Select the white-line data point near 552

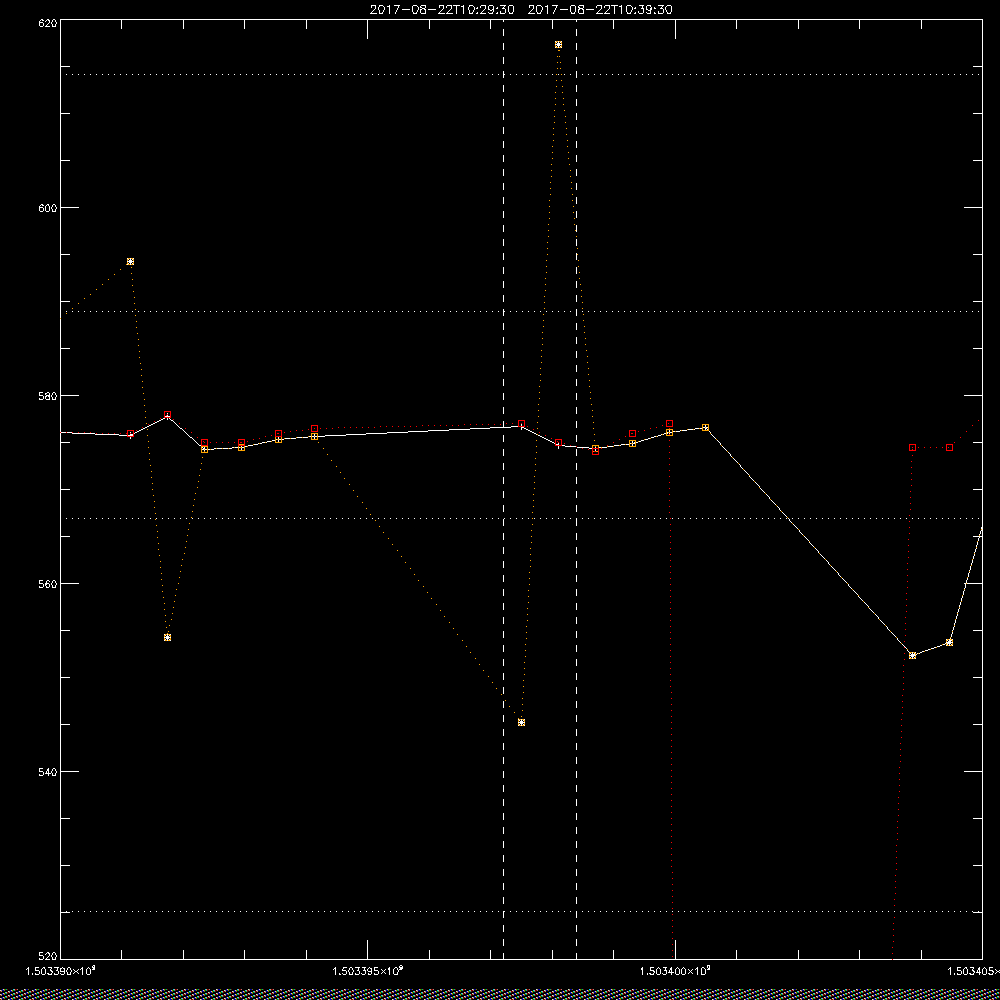[x=913, y=656]
